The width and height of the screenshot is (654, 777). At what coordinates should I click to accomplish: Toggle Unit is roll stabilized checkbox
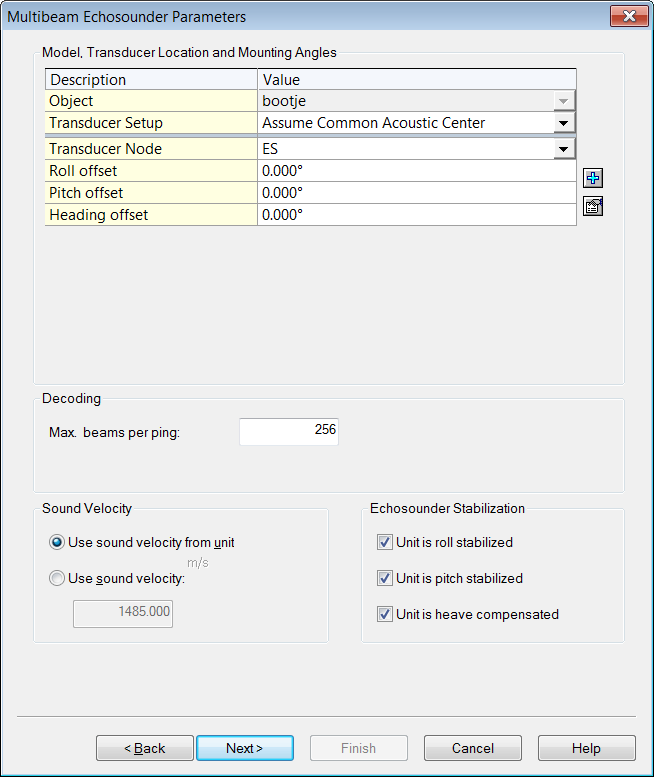385,543
